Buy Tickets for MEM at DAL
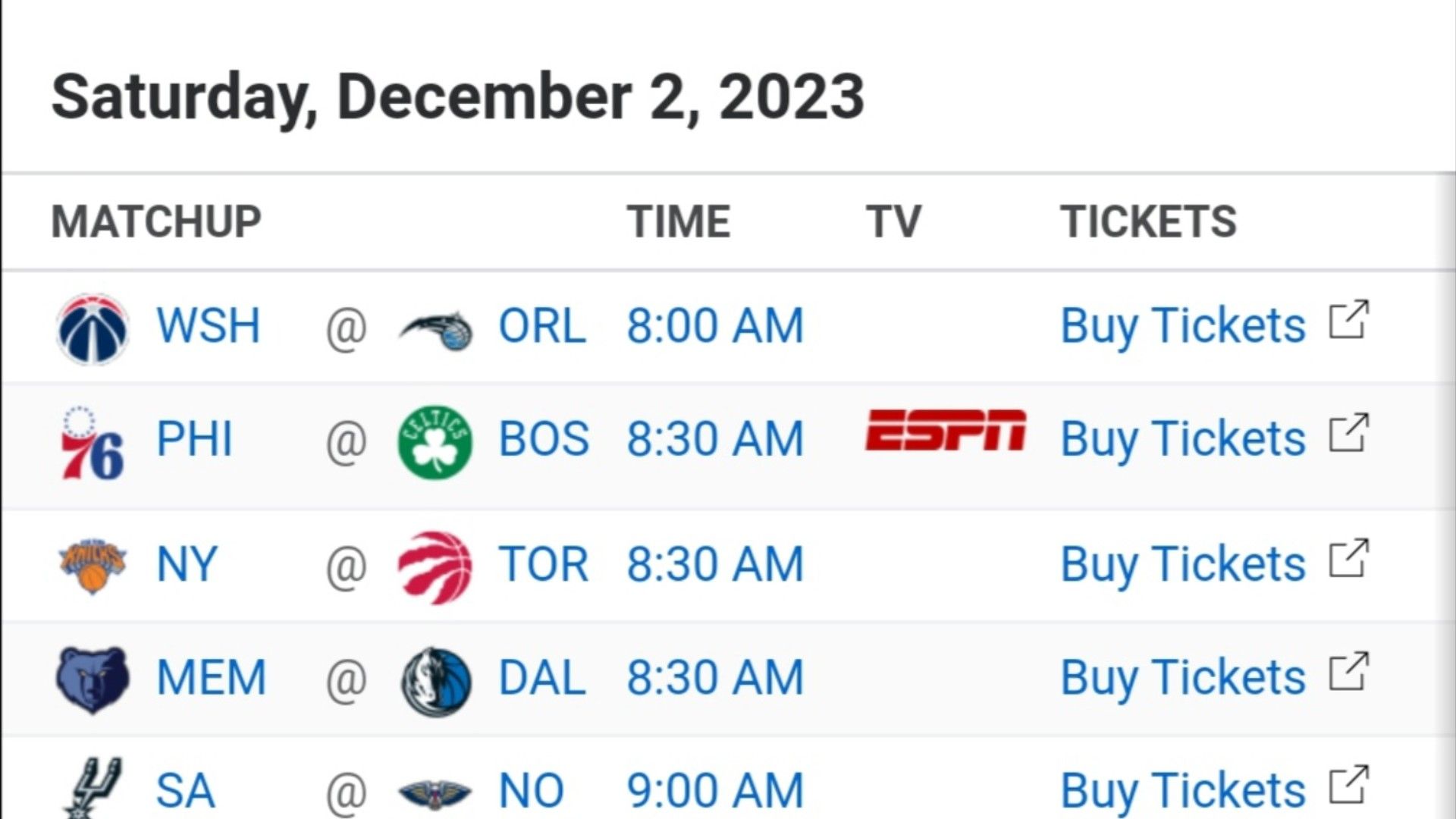 point(1182,678)
